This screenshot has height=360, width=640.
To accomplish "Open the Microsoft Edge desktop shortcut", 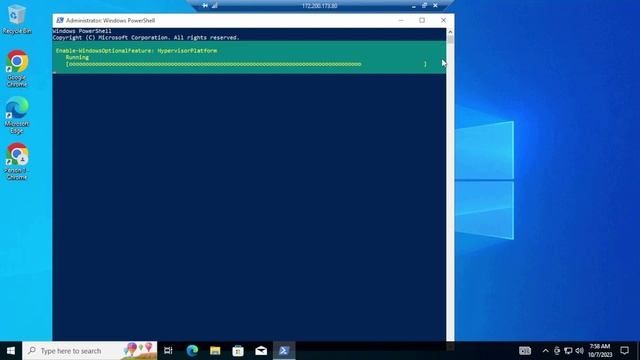I will point(17,115).
